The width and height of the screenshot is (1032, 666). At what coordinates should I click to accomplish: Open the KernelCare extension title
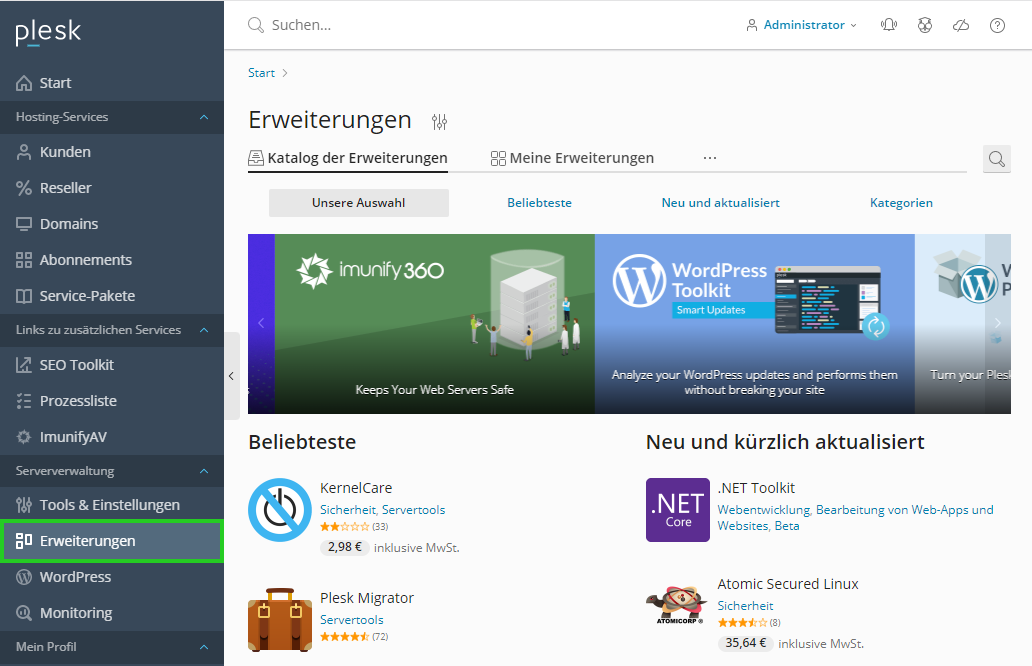pos(356,488)
